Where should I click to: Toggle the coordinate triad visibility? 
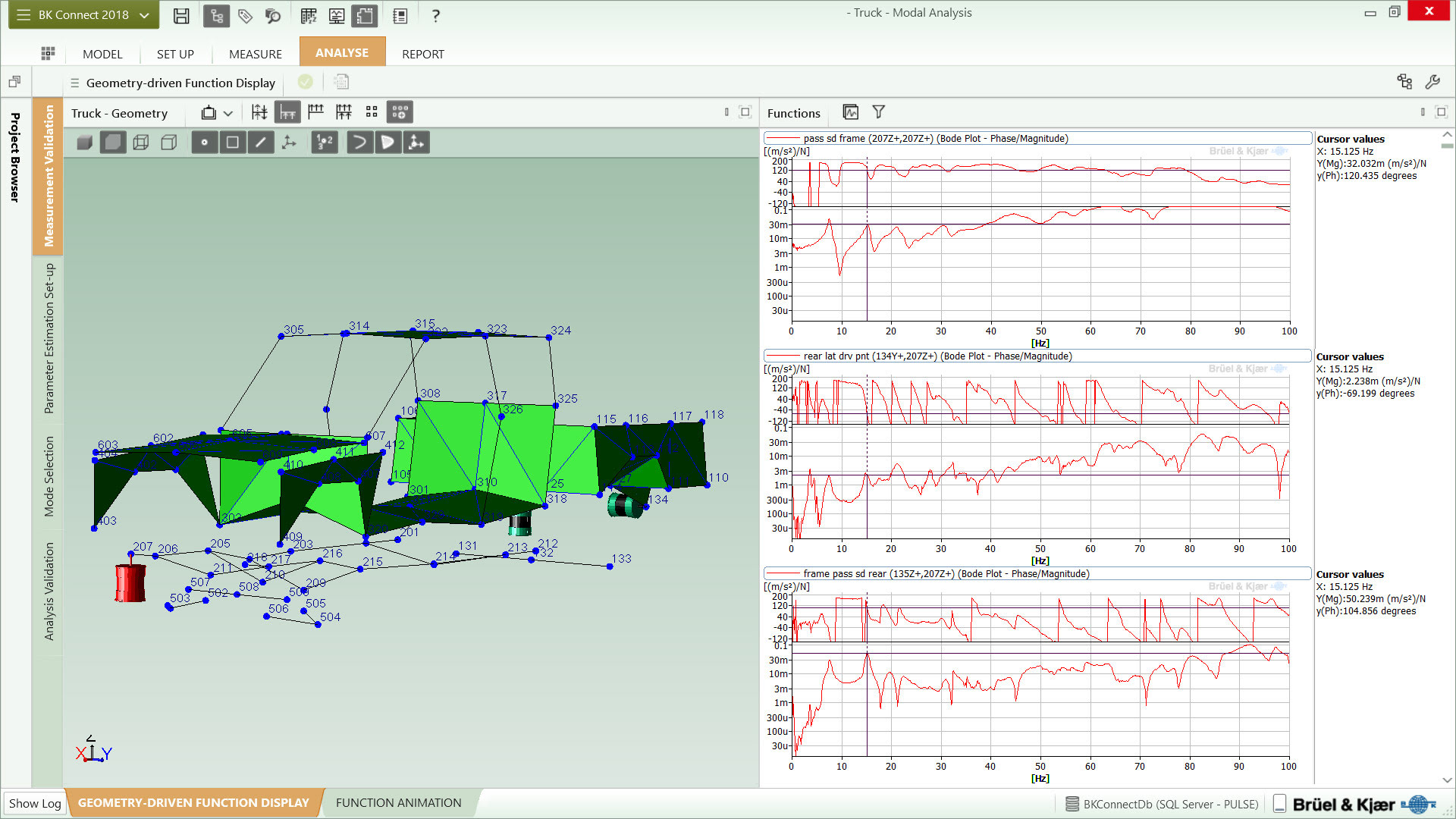[x=289, y=142]
